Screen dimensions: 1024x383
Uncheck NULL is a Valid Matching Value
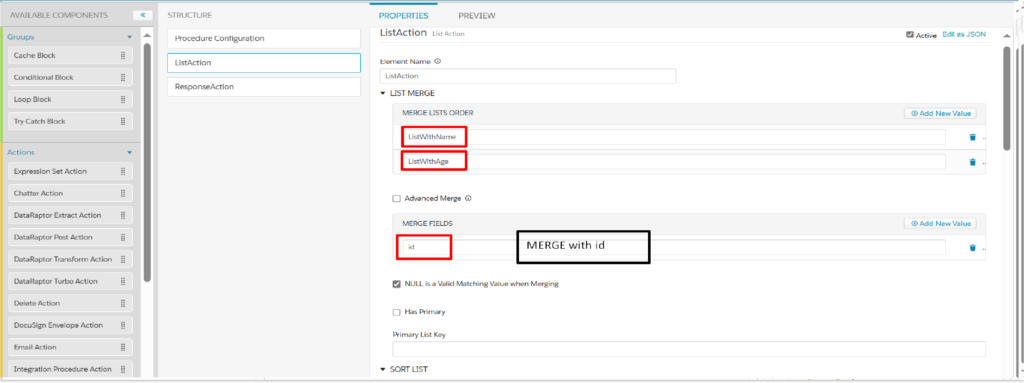396,284
